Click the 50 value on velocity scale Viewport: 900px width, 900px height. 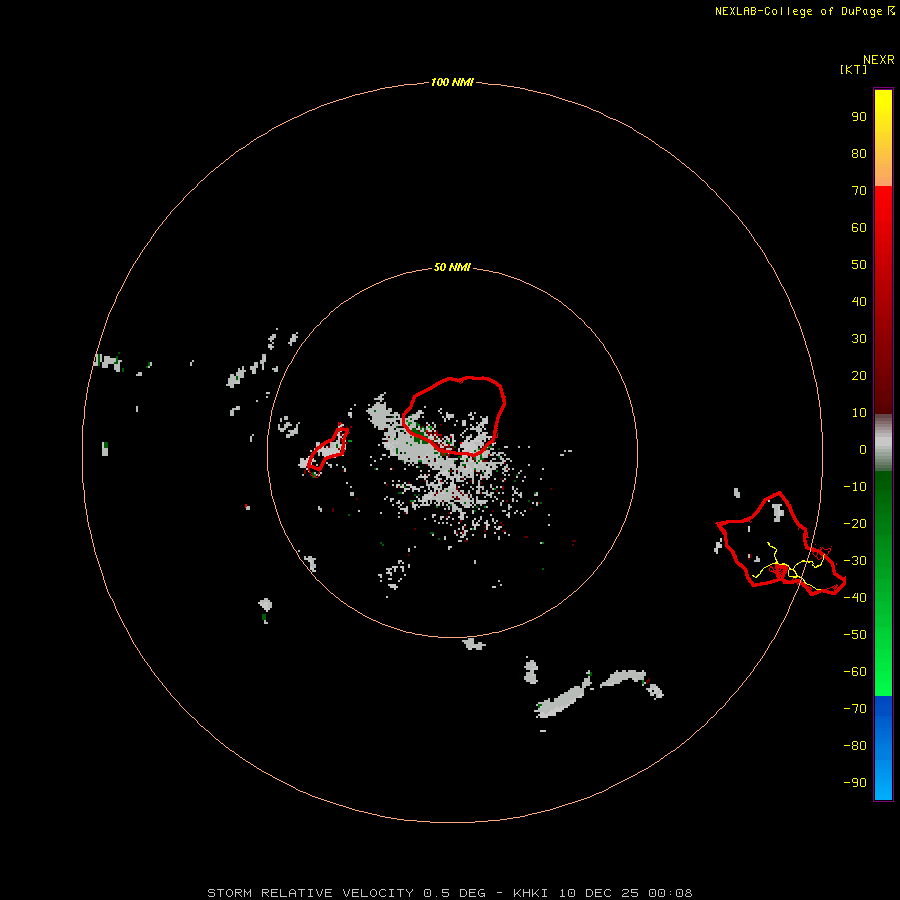click(859, 265)
